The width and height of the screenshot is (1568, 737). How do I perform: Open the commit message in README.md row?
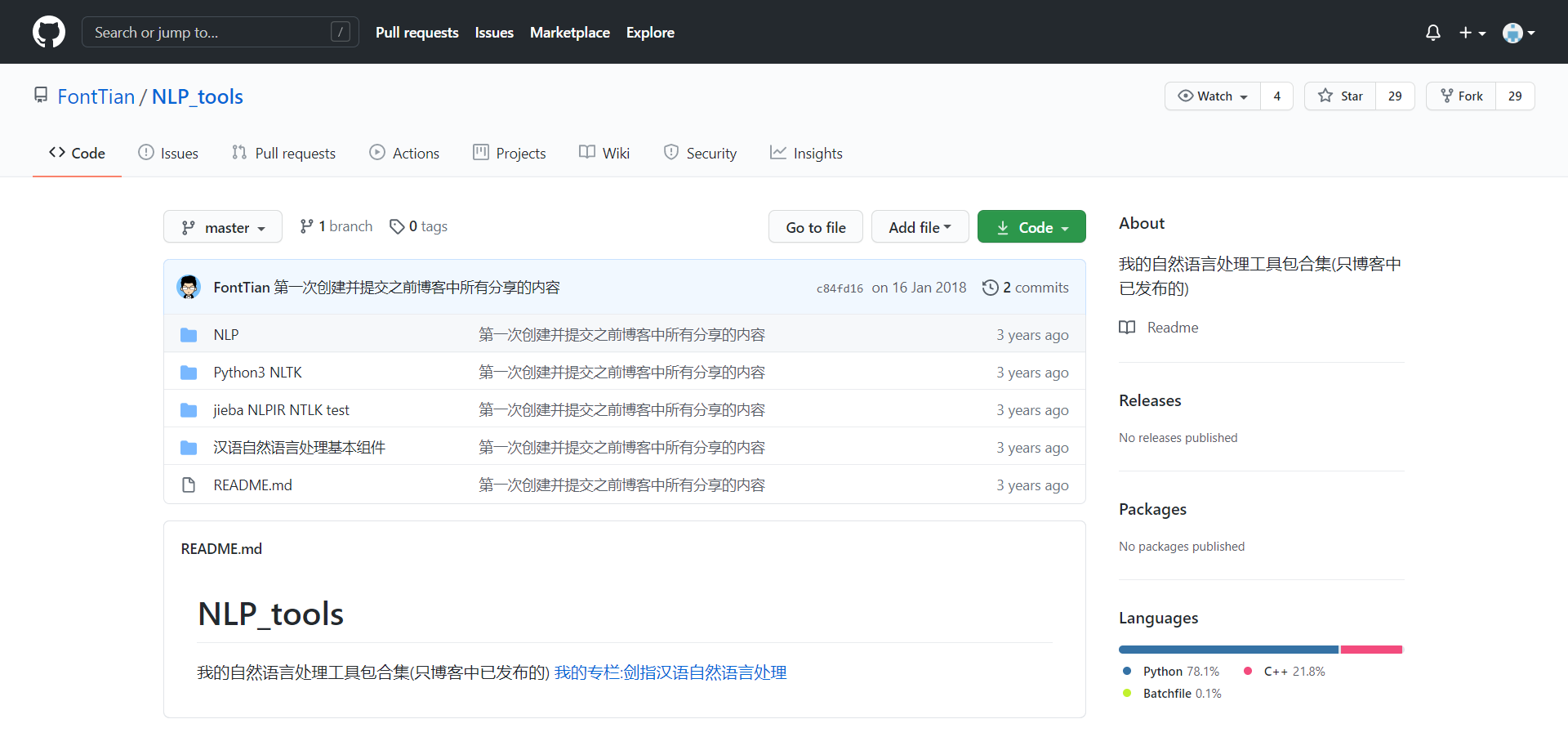point(621,485)
